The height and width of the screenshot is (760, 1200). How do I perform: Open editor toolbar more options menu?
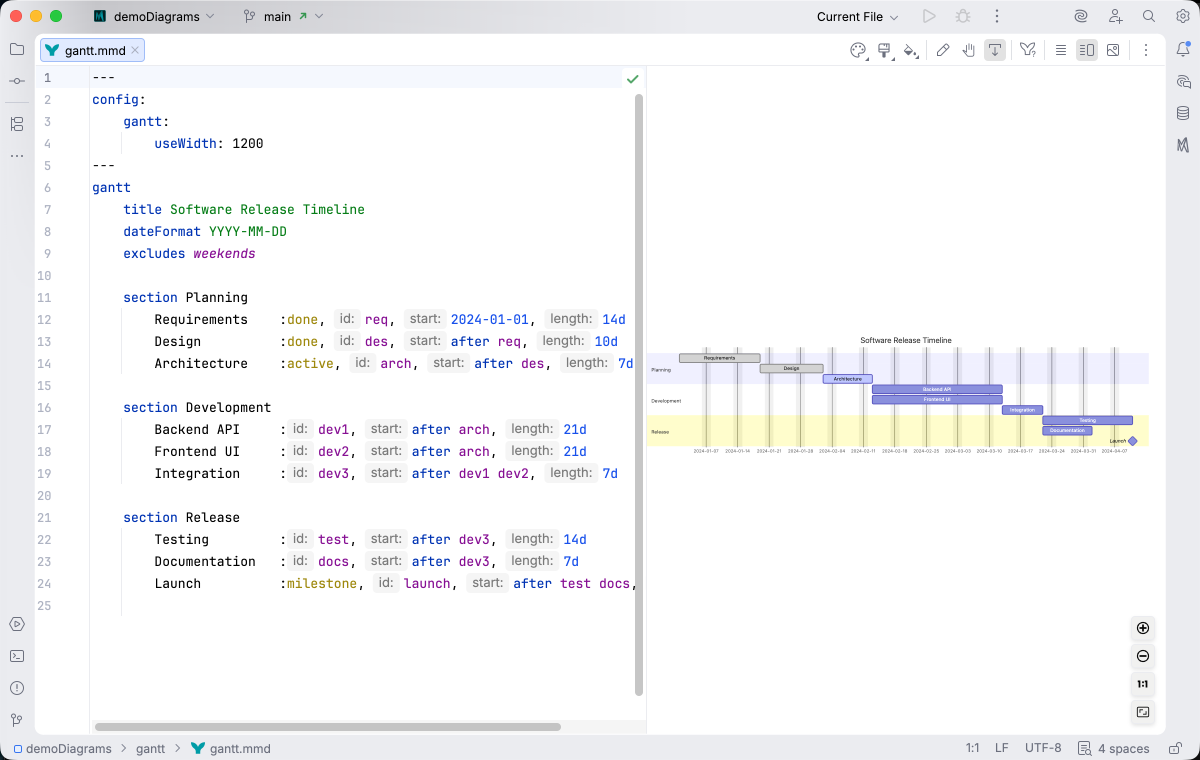point(1146,50)
